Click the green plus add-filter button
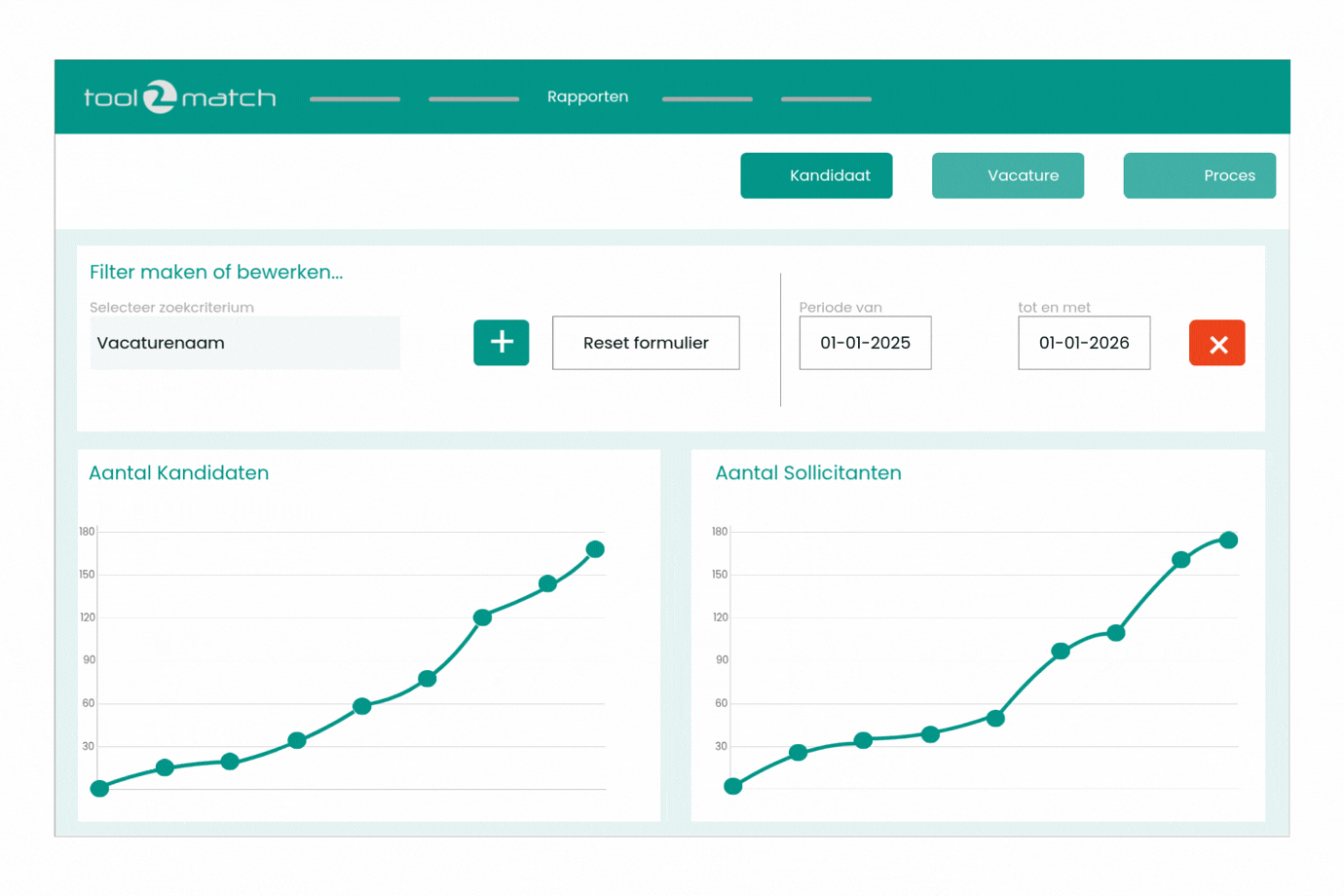 pyautogui.click(x=501, y=343)
